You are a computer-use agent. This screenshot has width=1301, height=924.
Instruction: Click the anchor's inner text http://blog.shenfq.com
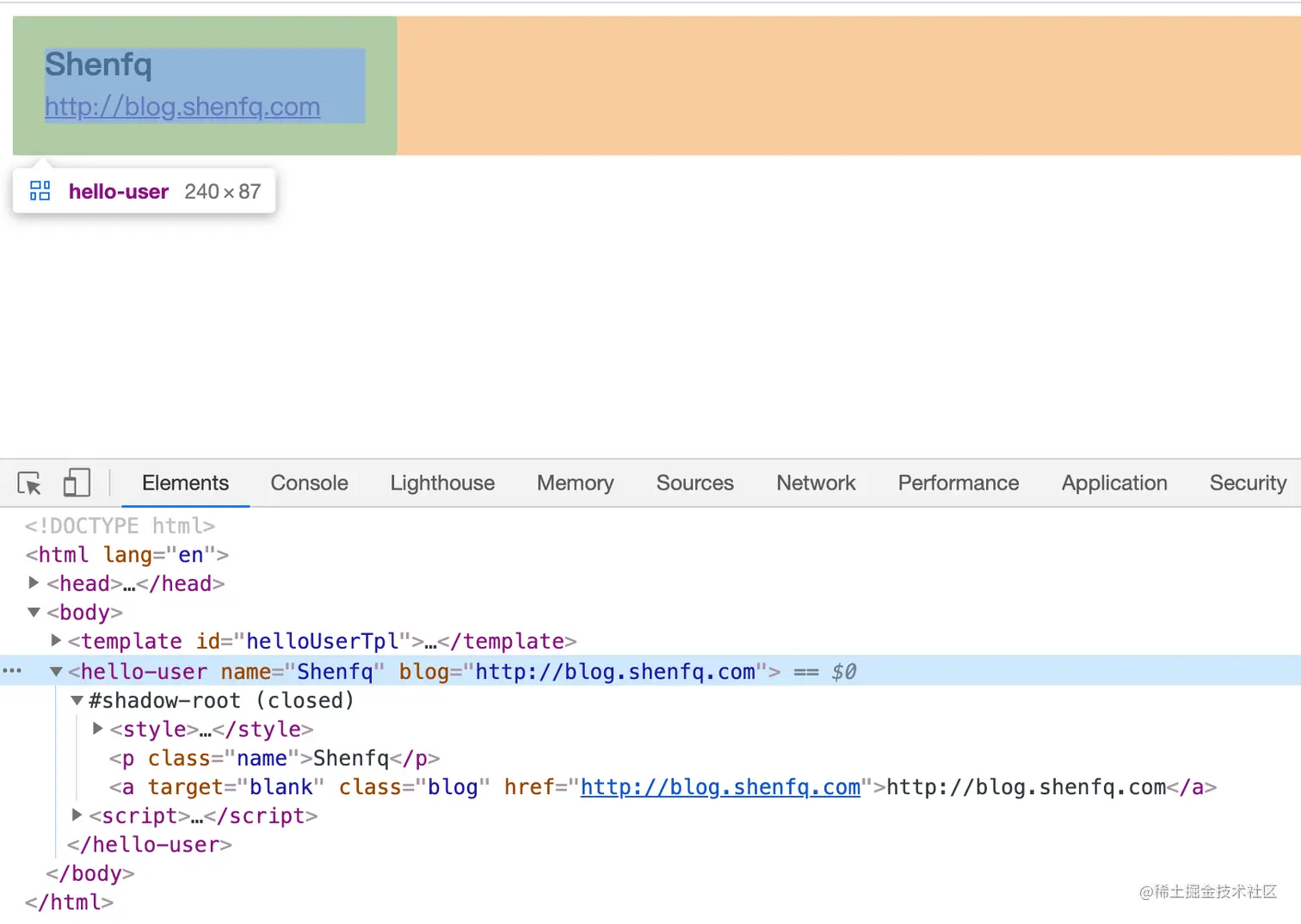[1027, 787]
